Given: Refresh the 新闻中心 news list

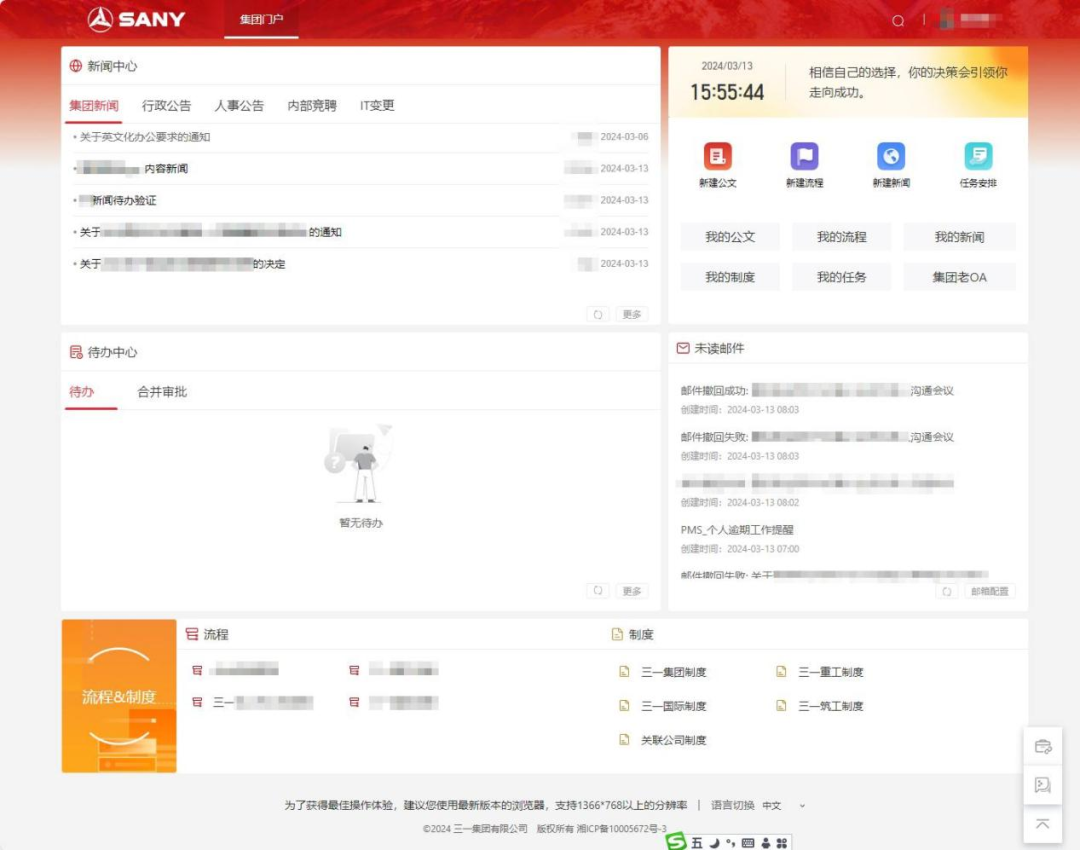Looking at the screenshot, I should tap(598, 314).
